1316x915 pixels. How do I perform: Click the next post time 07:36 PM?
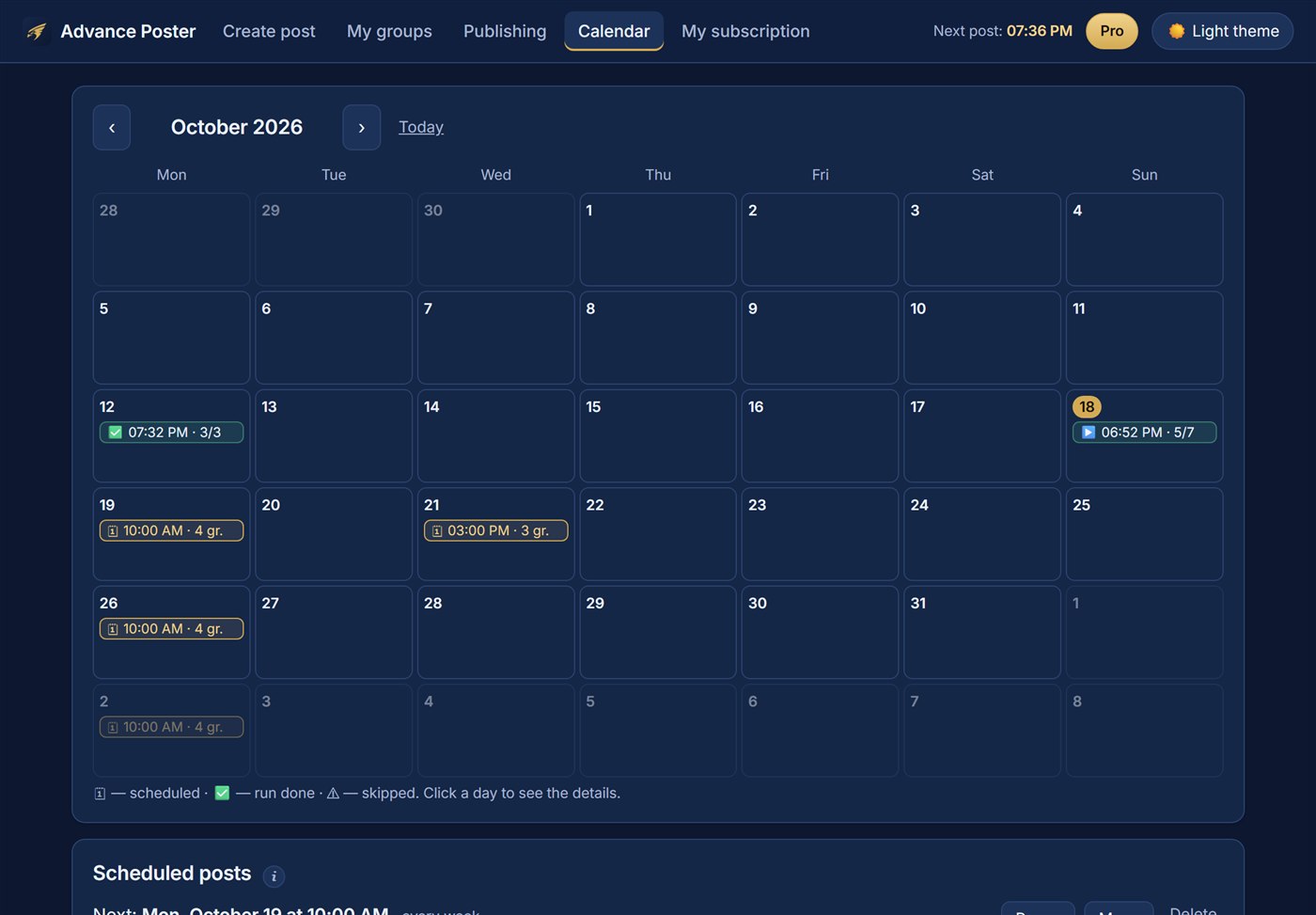[x=1040, y=31]
